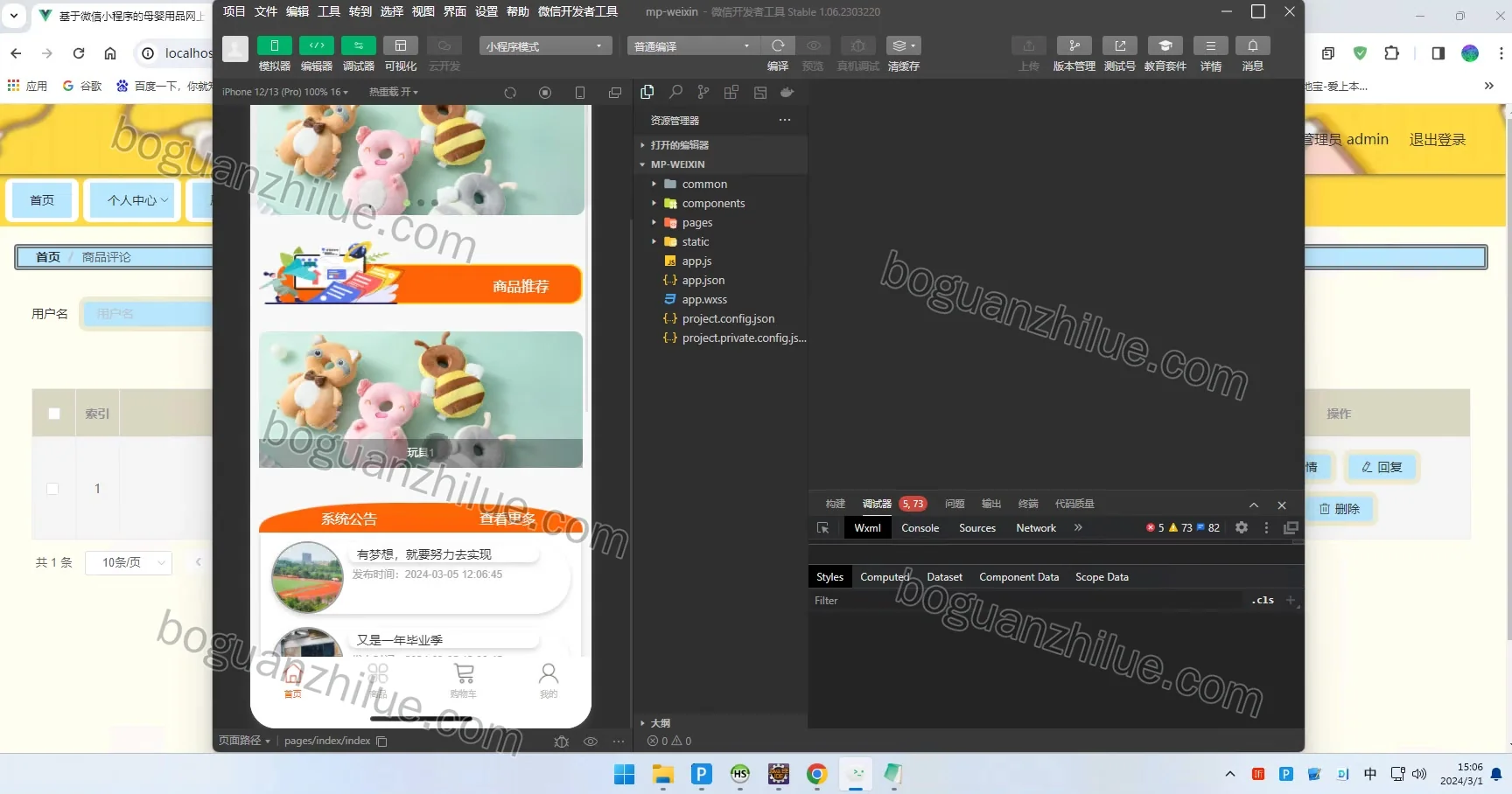Toggle the 调试器 debugger panel button
This screenshot has height=794, width=1512.
tap(358, 46)
